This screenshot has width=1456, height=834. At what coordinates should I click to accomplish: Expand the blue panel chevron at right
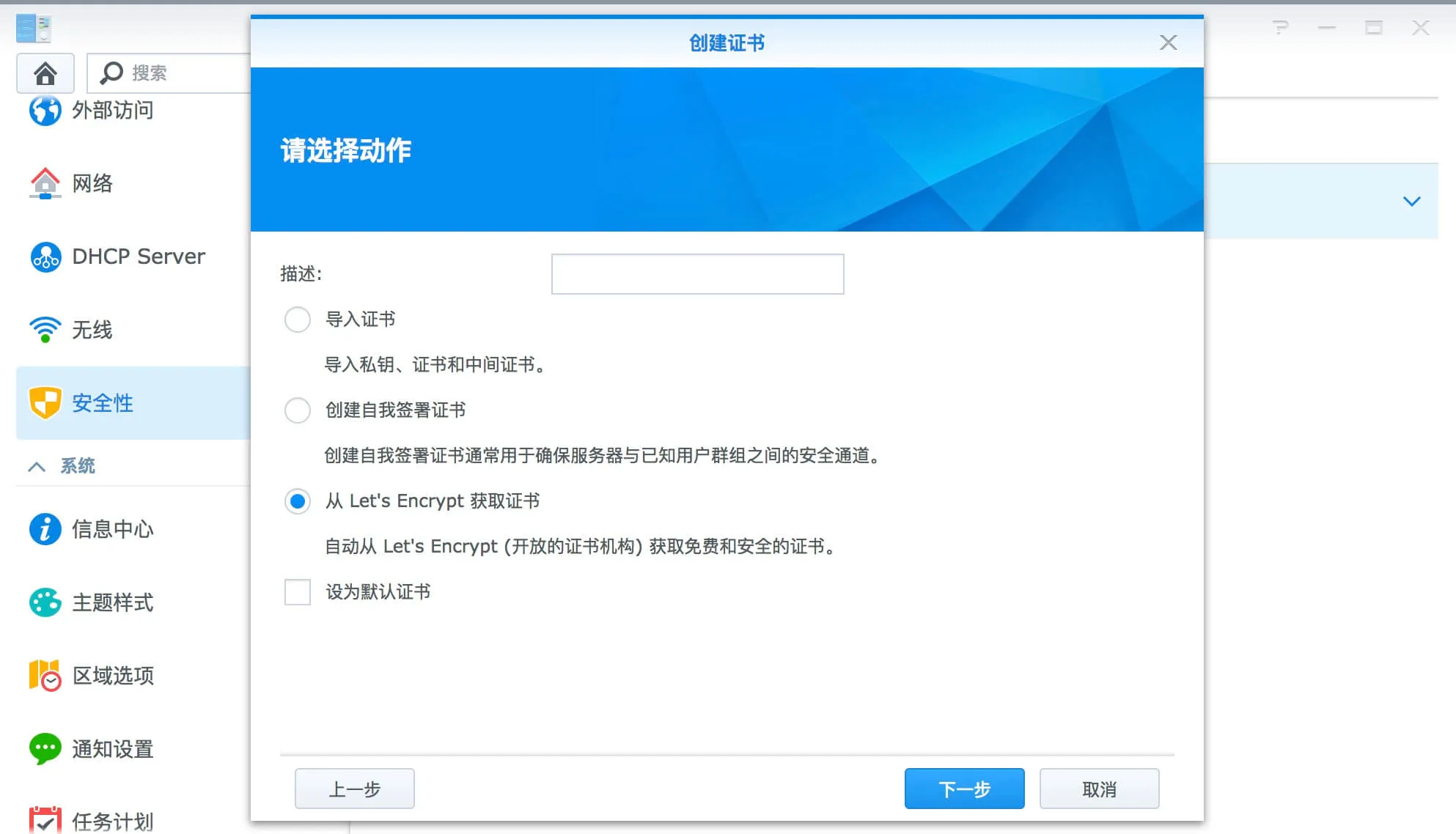coord(1411,201)
